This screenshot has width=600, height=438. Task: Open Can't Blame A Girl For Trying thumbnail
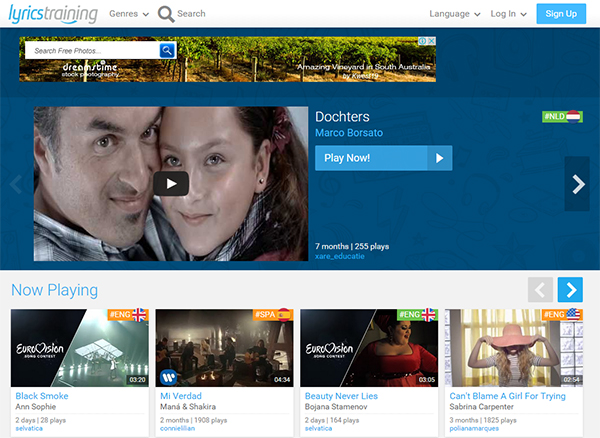pyautogui.click(x=514, y=347)
